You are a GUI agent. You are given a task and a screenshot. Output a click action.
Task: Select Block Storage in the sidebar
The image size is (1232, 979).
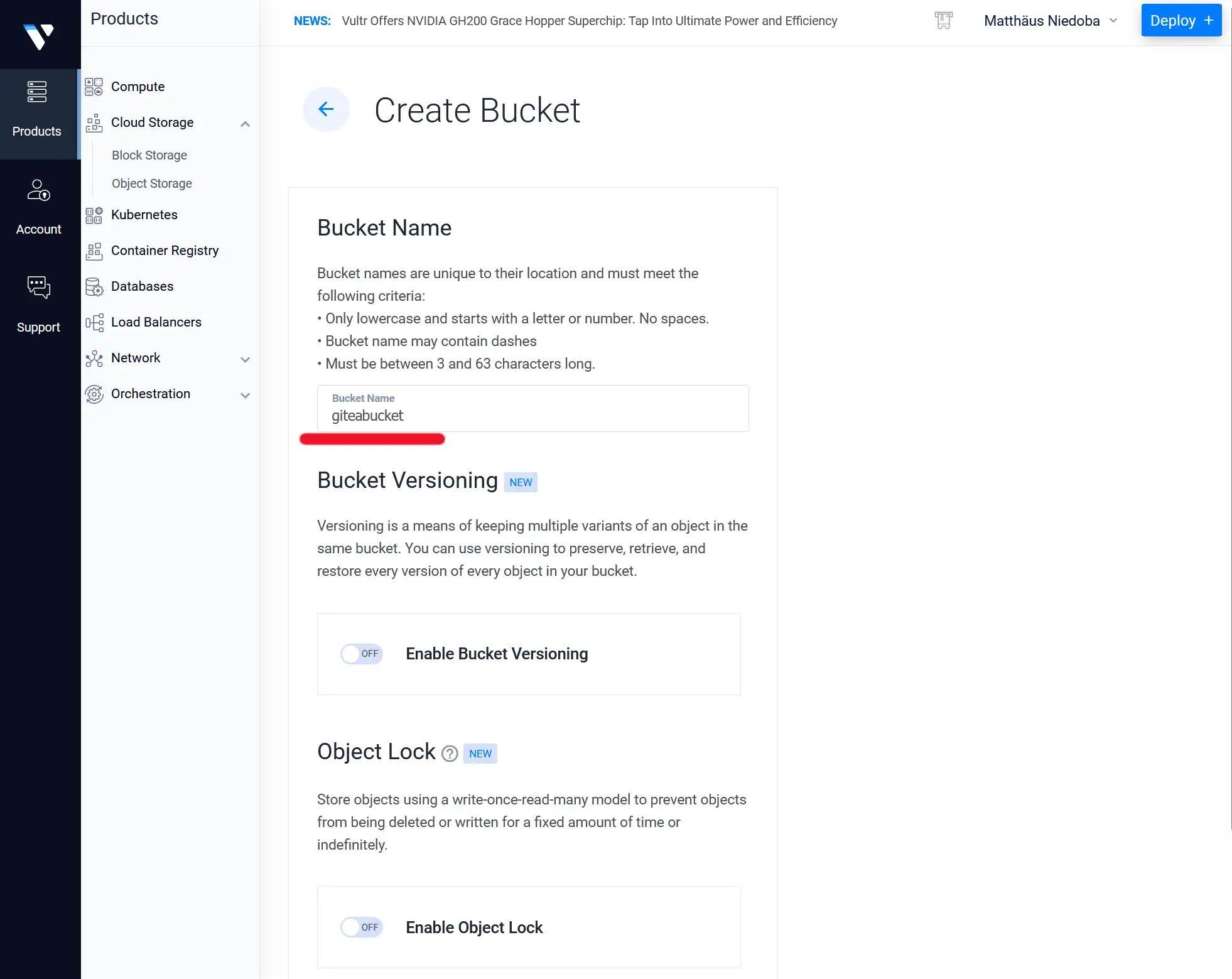149,155
